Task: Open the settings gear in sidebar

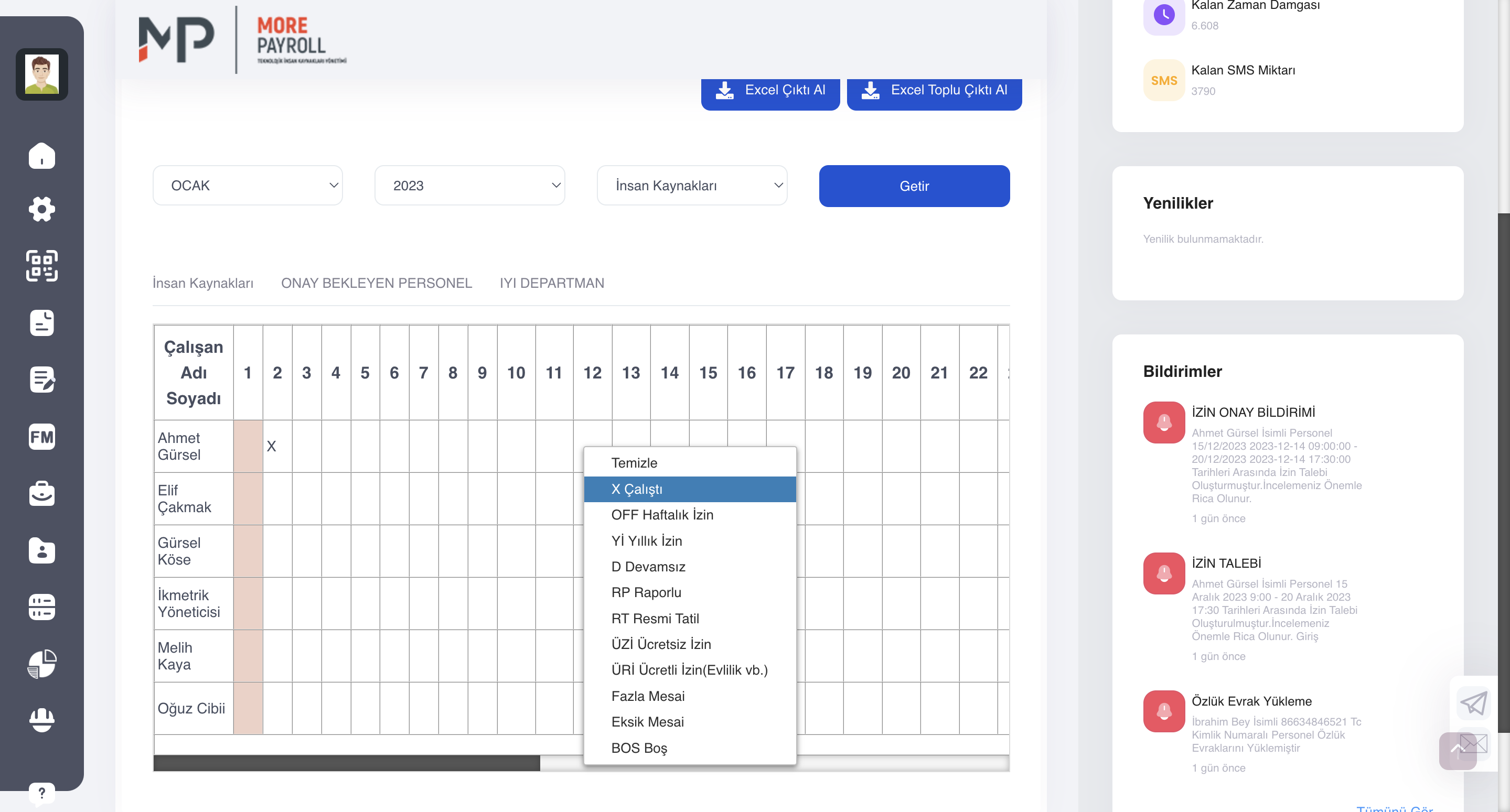Action: pos(41,209)
